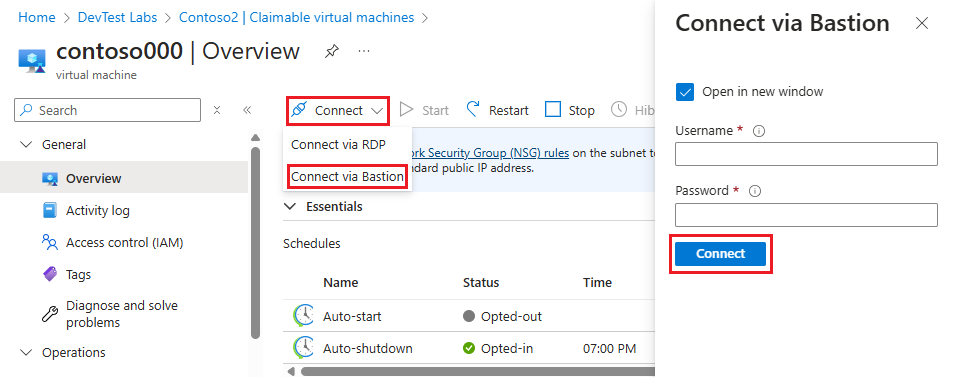The height and width of the screenshot is (377, 953).
Task: Click the Opted-out grey status dot
Action: pyautogui.click(x=469, y=316)
